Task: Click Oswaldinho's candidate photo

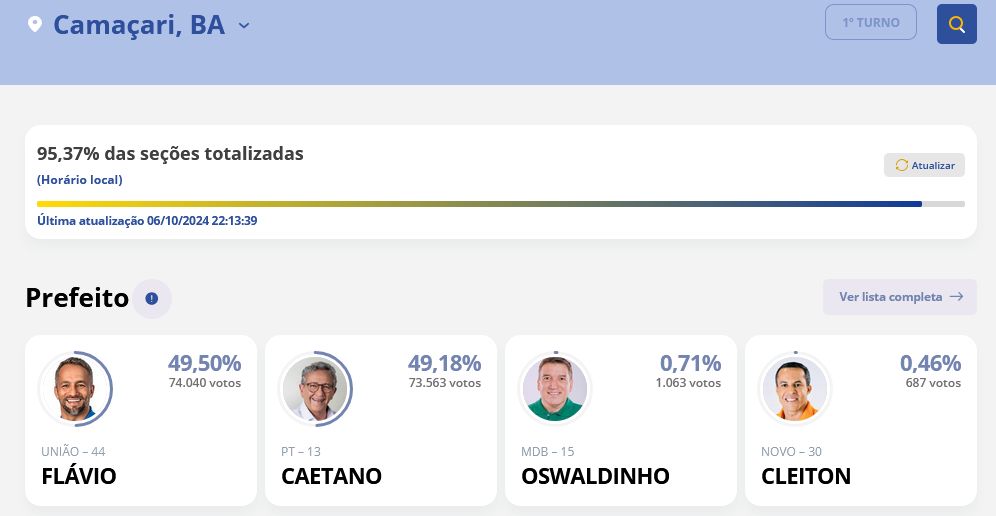Action: pyautogui.click(x=555, y=389)
